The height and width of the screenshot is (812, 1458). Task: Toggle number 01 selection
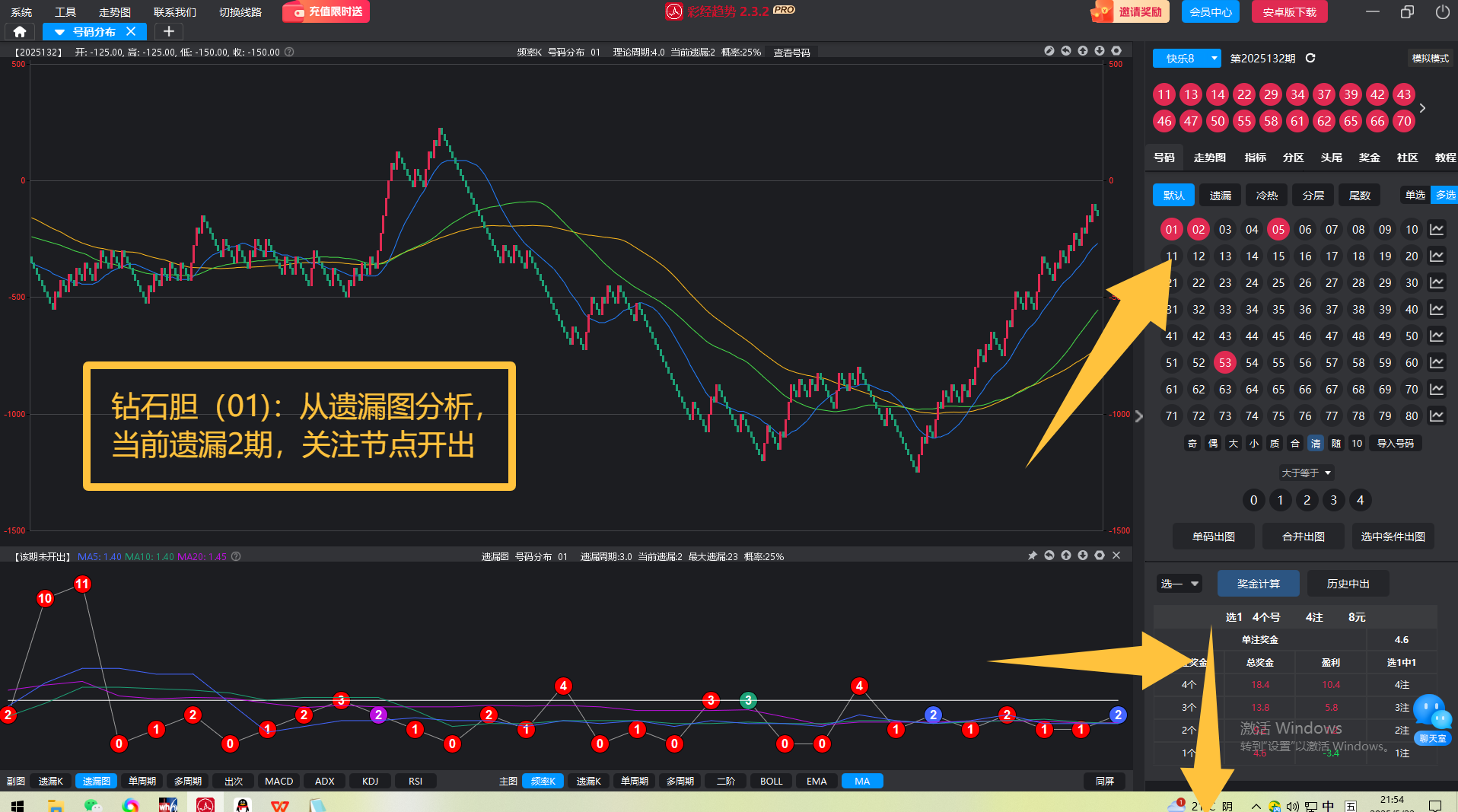[x=1172, y=229]
